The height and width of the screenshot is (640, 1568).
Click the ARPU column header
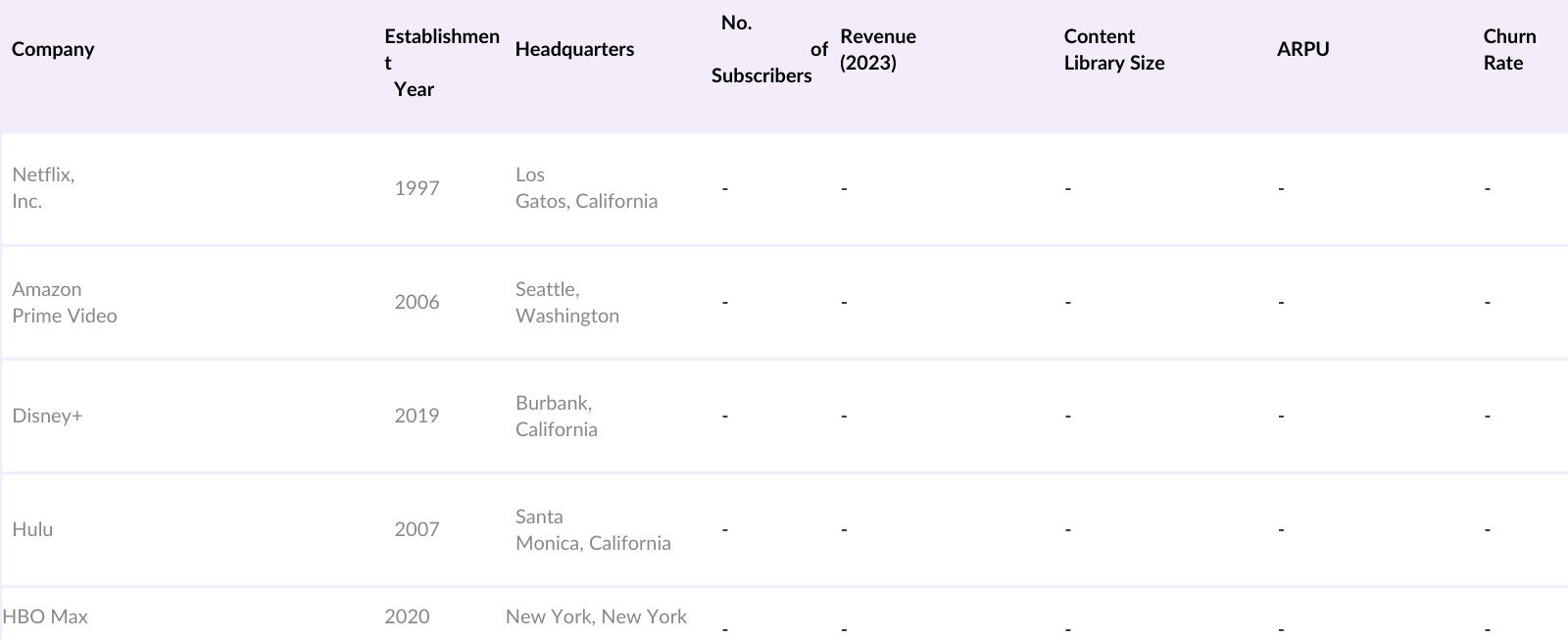point(1302,49)
